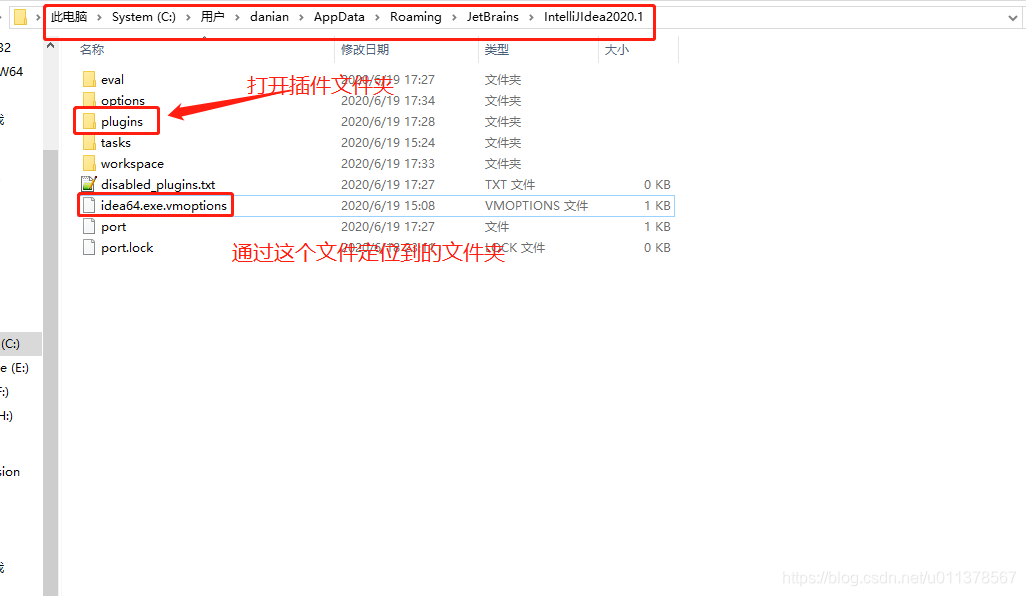The image size is (1026, 596).
Task: Navigate to 用户 in breadcrumb
Action: (213, 17)
